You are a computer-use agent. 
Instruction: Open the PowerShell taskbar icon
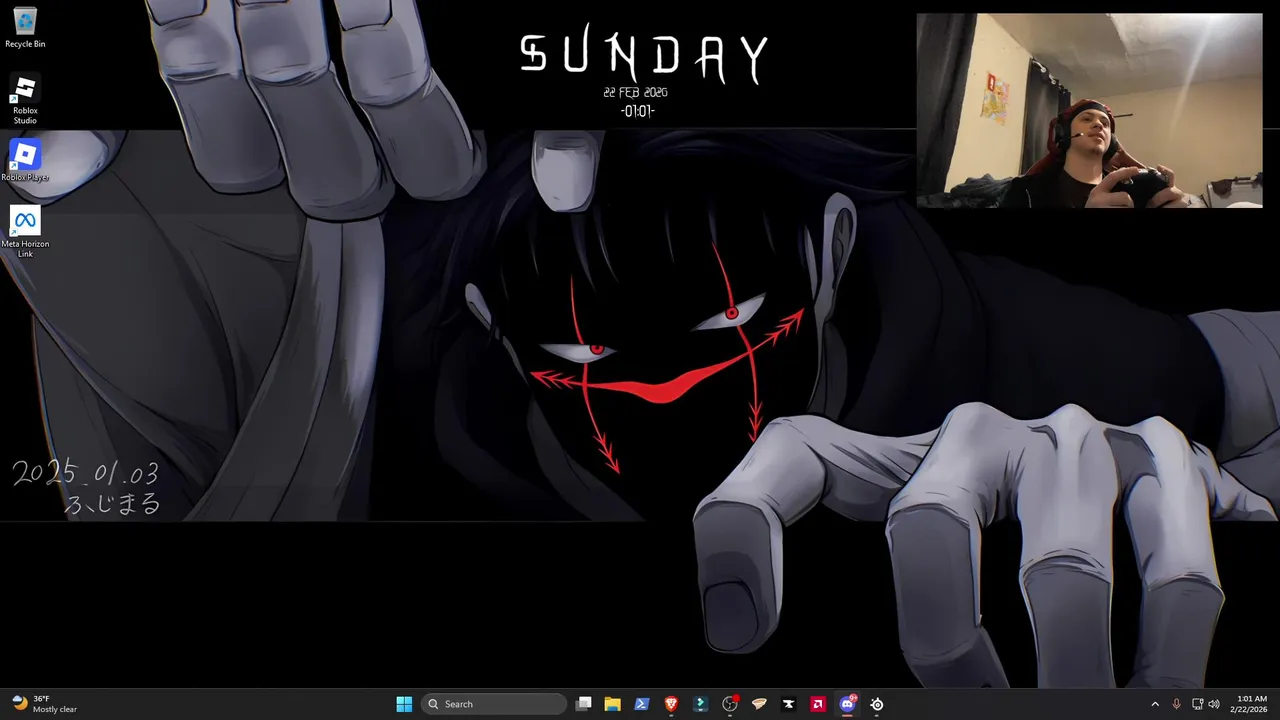[642, 704]
